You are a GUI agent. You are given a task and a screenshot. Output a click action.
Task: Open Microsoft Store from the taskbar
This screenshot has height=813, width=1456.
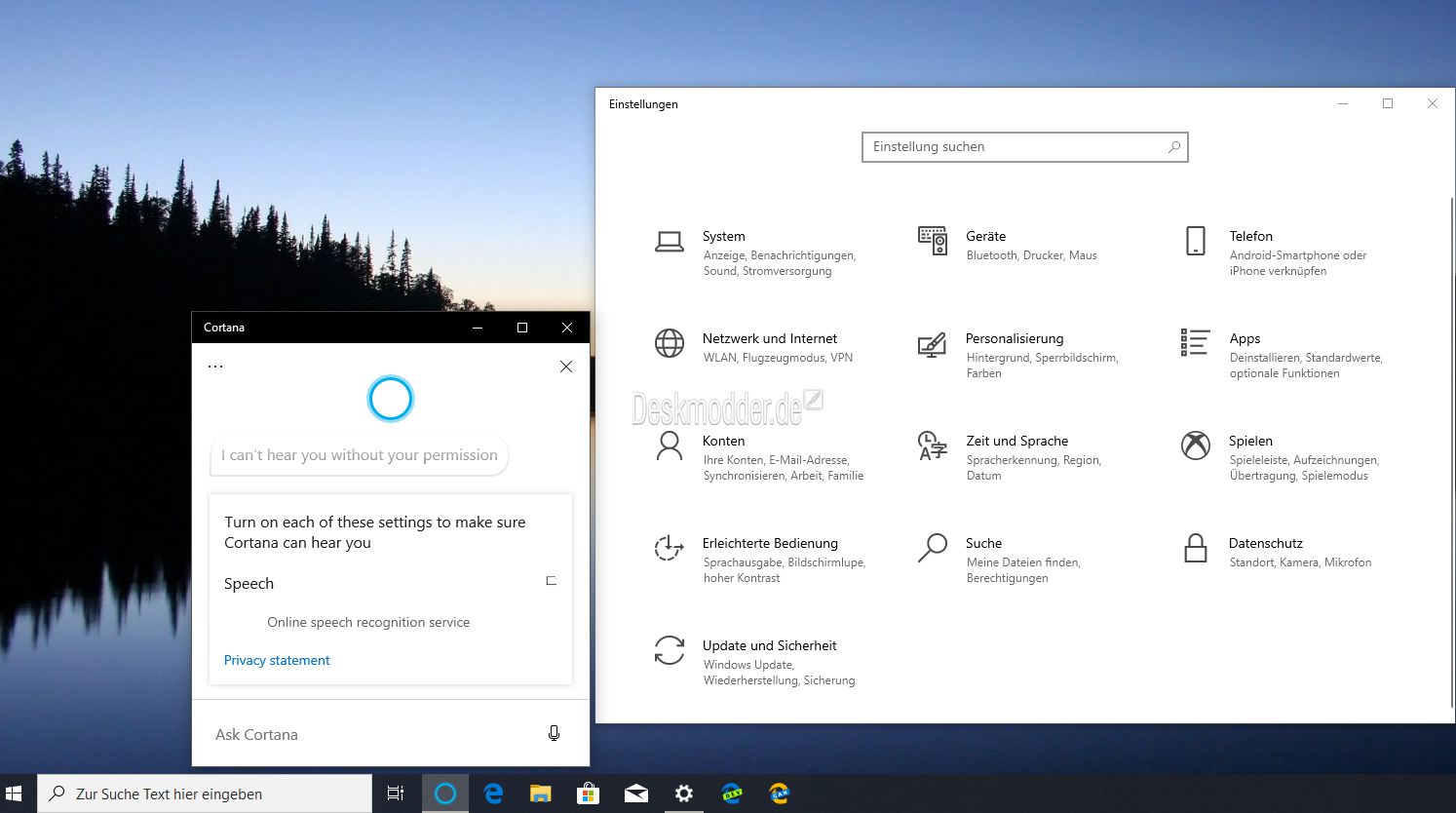(x=589, y=794)
